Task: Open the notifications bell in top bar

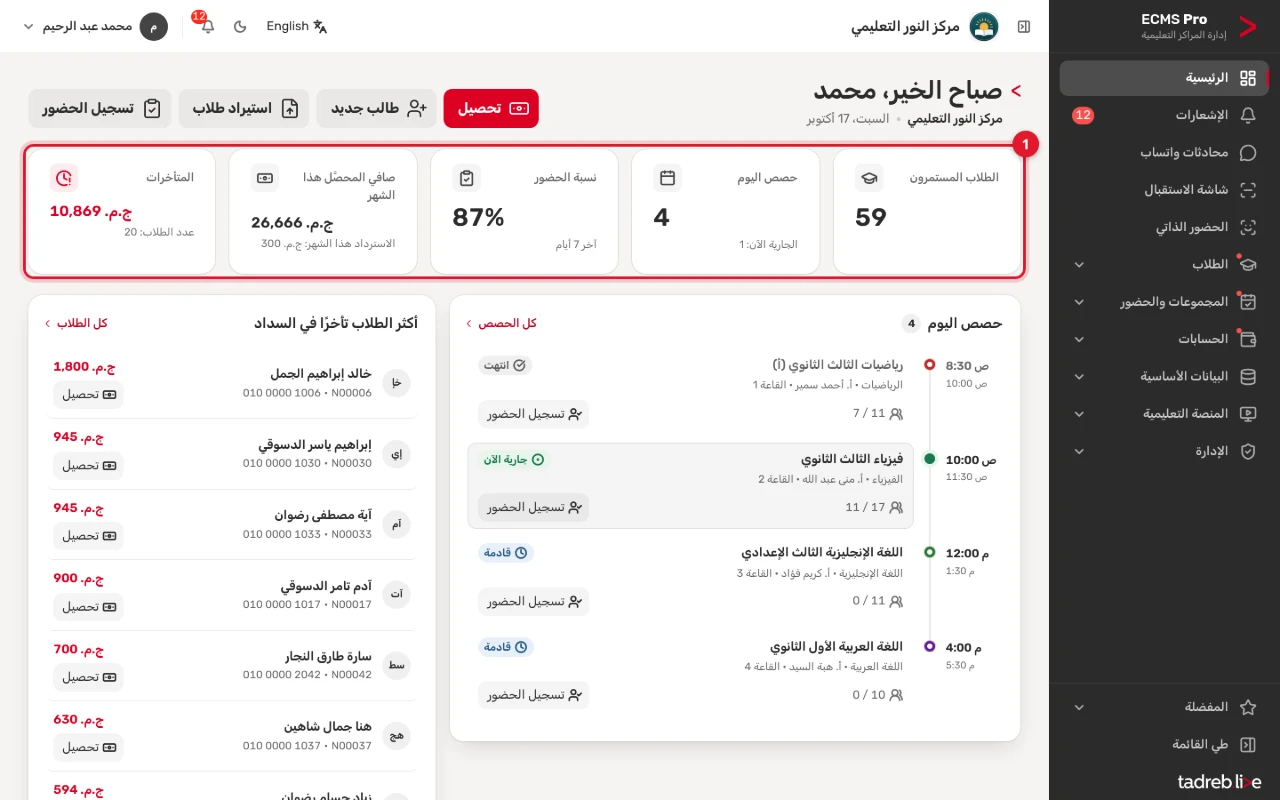Action: 207,26
